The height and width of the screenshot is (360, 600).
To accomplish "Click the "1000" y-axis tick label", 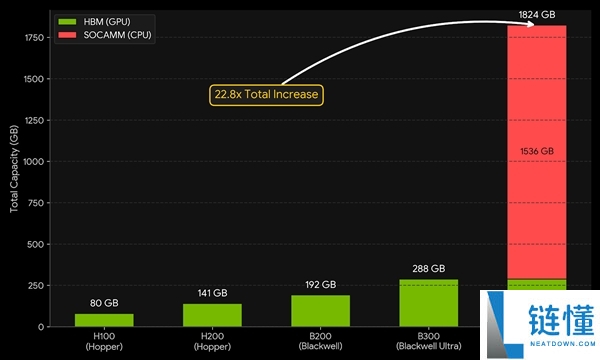I will (34, 161).
